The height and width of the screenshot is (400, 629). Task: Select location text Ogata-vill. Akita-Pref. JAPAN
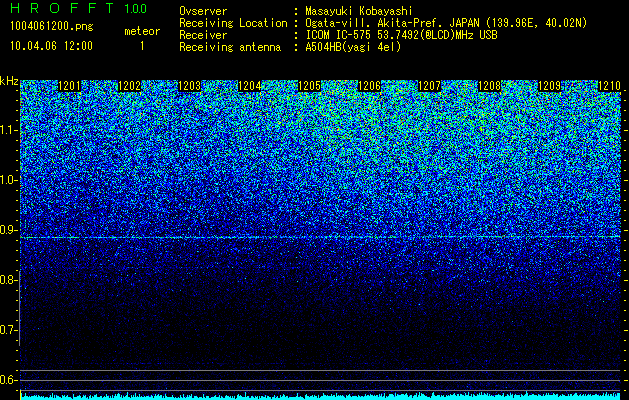point(392,23)
